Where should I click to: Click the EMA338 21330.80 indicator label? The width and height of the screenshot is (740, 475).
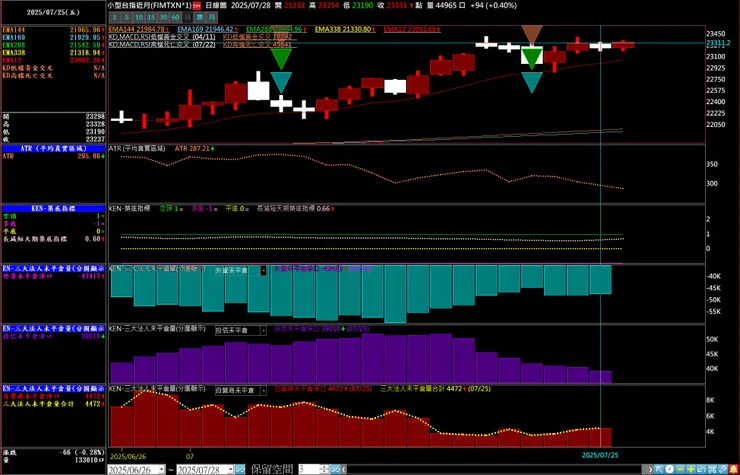tap(345, 29)
